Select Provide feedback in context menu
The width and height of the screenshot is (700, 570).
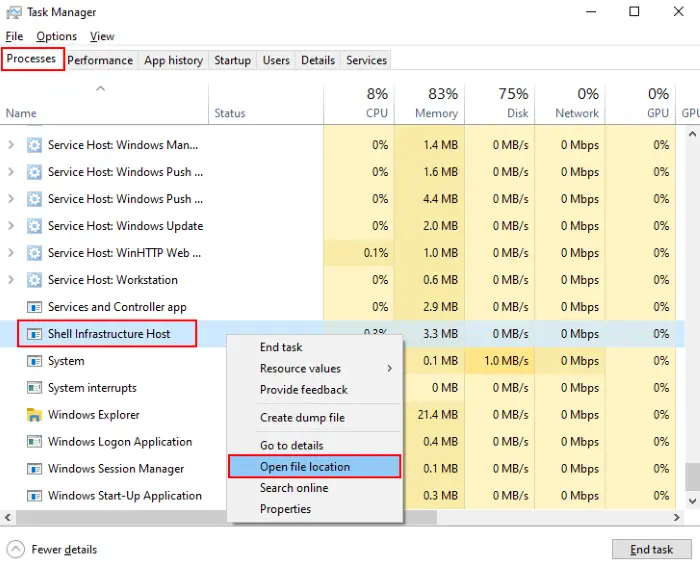315,390
